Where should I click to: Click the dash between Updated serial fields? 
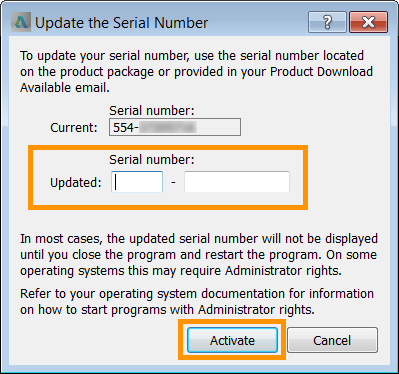click(173, 182)
